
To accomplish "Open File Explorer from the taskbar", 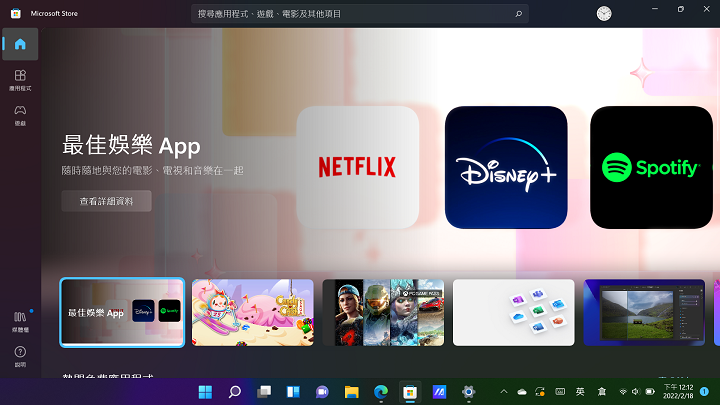I will (352, 392).
